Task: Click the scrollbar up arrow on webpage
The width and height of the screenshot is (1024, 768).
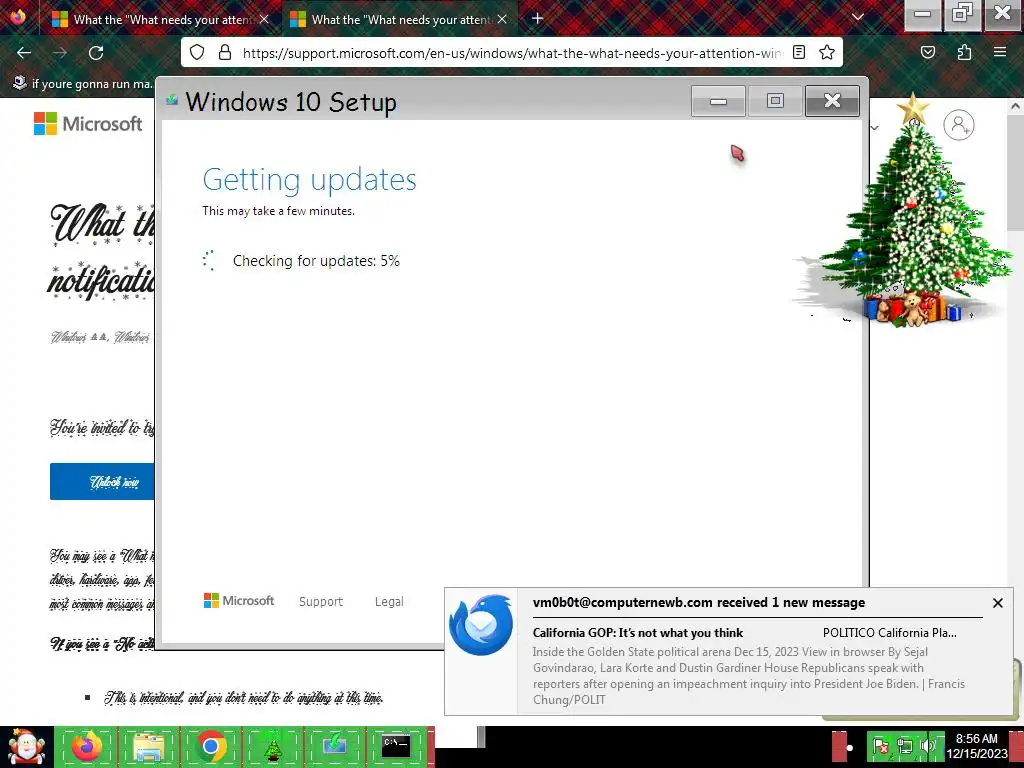Action: [x=1016, y=105]
